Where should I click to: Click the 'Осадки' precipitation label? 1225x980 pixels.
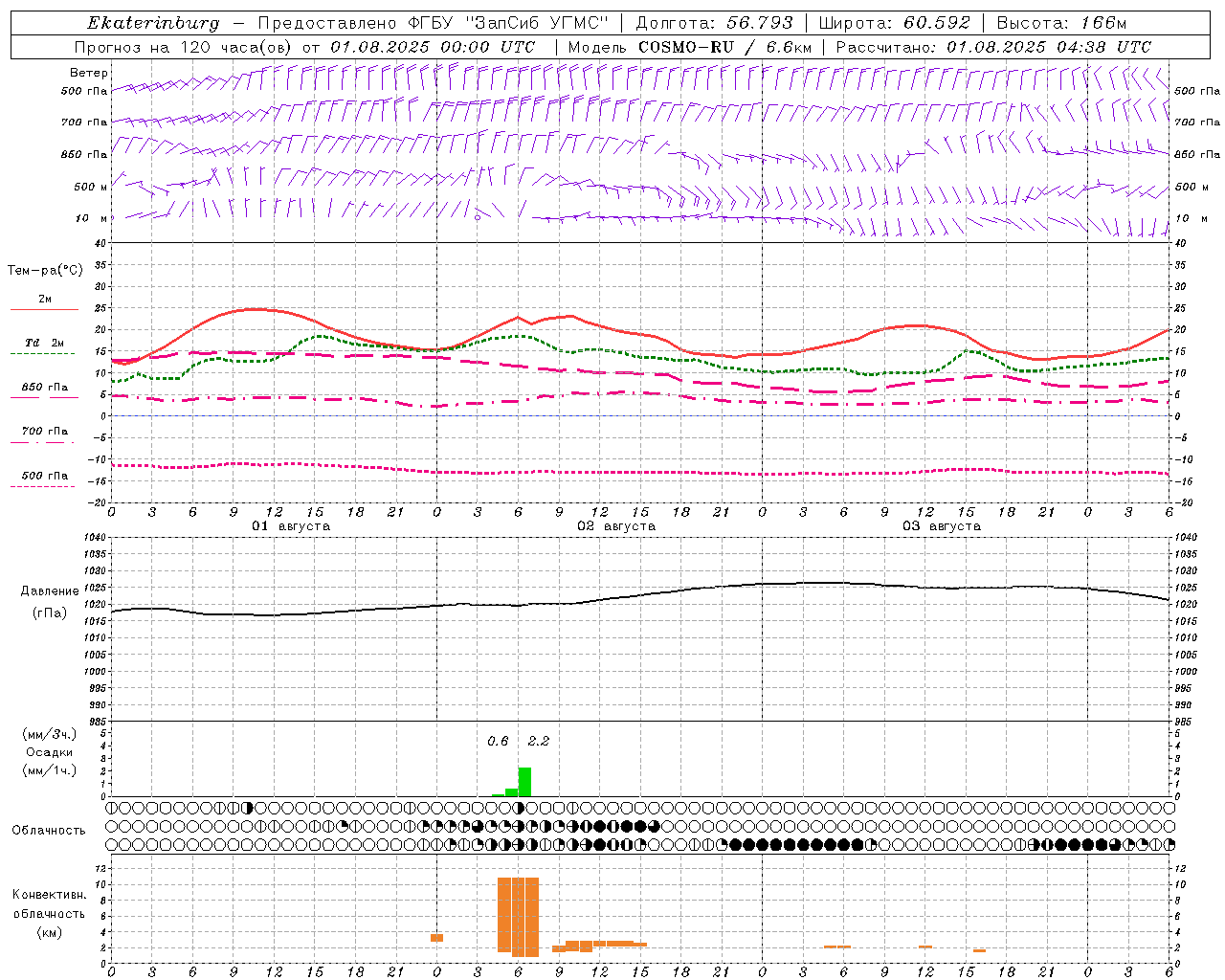click(x=50, y=752)
